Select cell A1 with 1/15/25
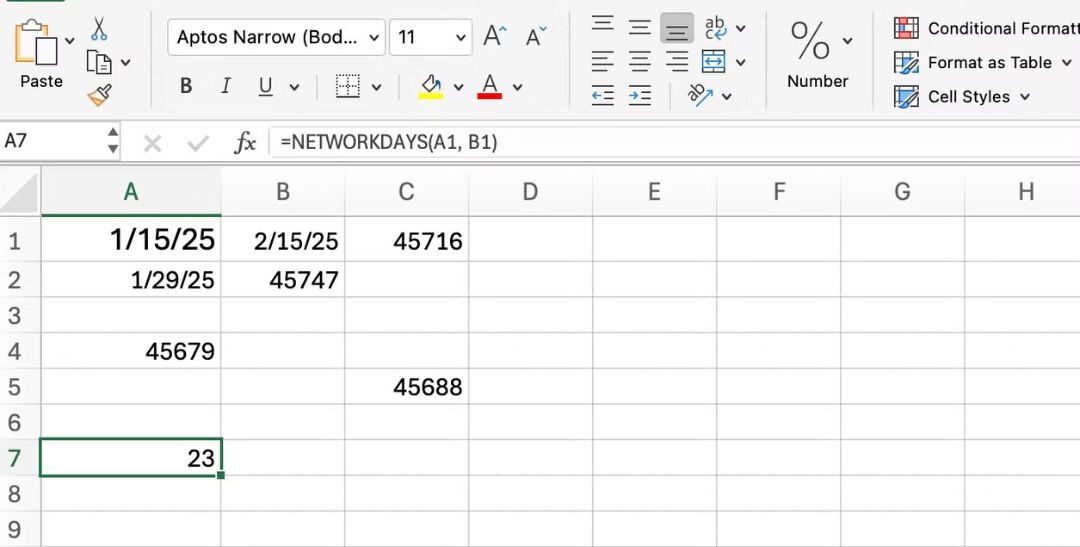This screenshot has height=547, width=1080. click(131, 240)
